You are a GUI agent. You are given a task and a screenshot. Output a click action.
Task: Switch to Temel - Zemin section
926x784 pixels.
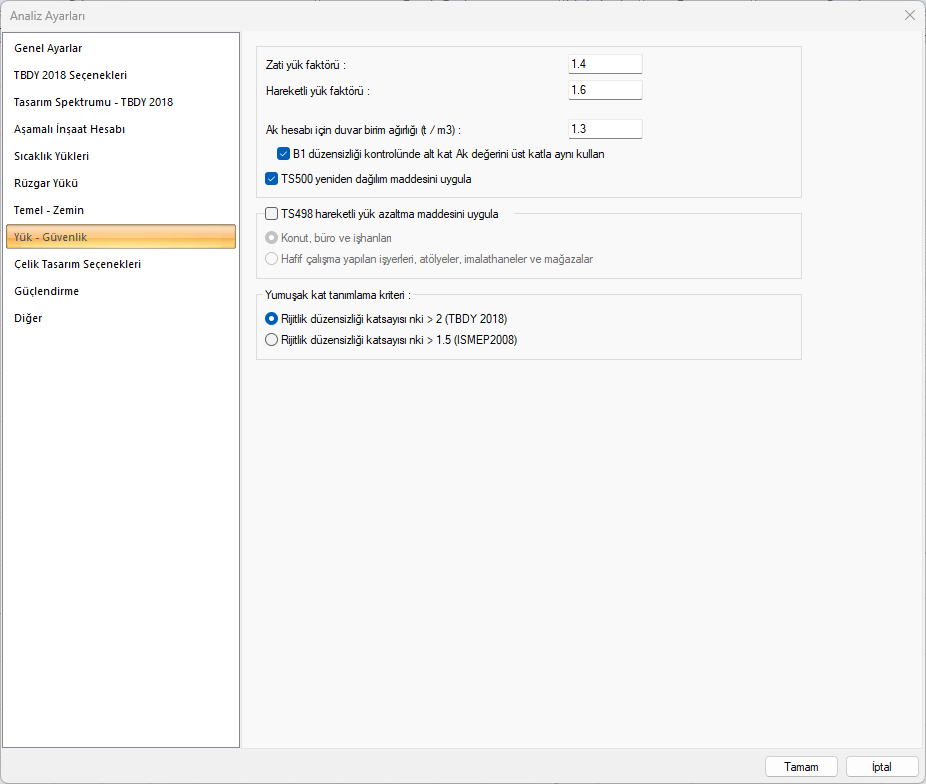tap(120, 210)
